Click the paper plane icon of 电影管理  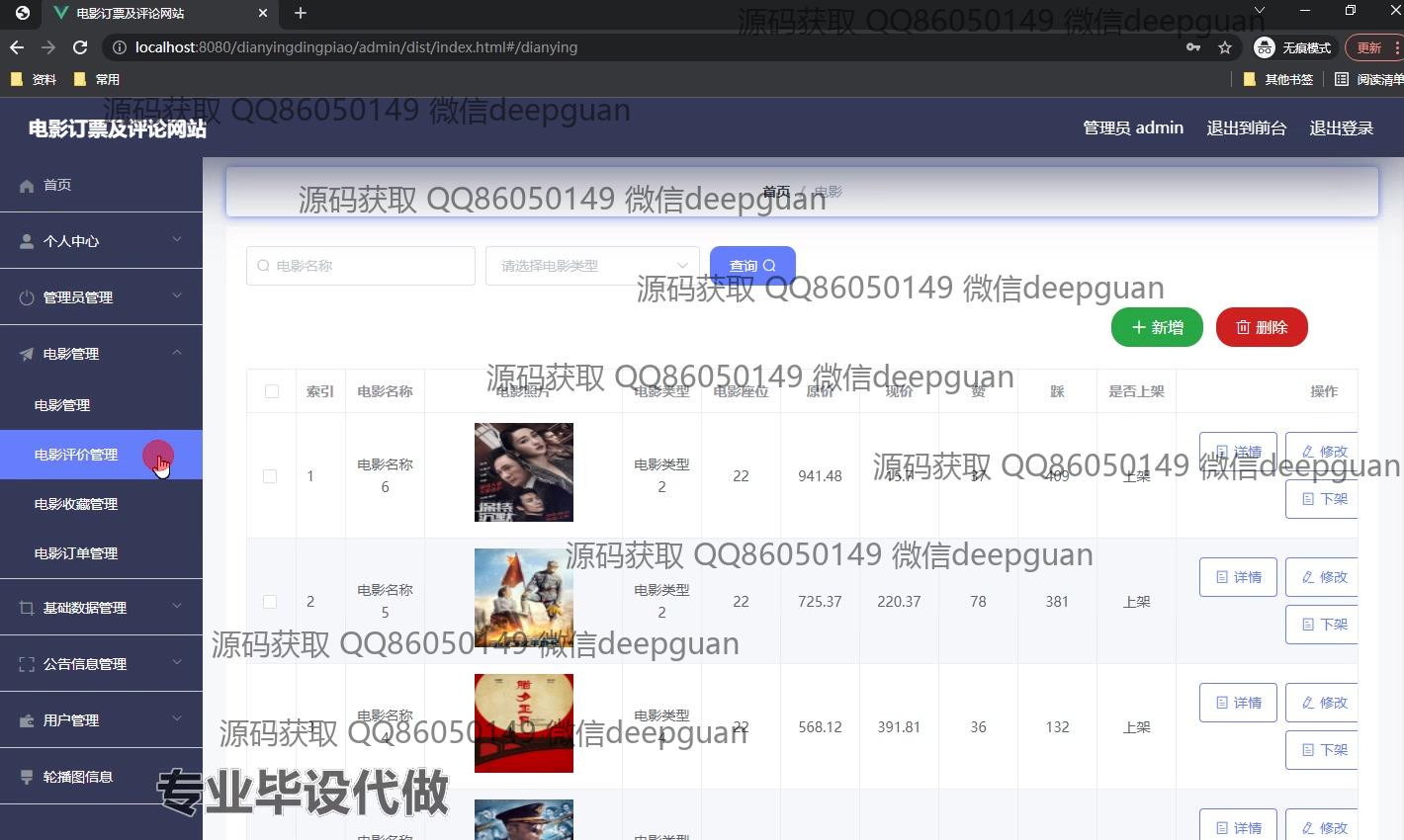pyautogui.click(x=27, y=354)
